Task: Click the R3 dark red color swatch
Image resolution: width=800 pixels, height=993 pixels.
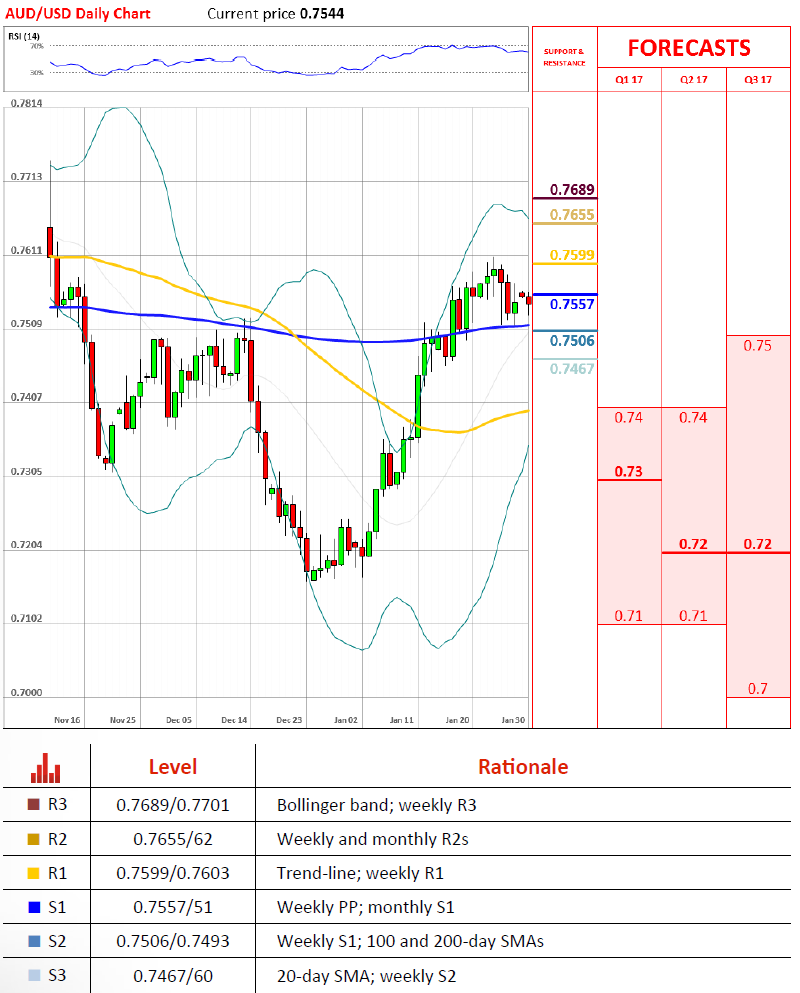Action: (34, 804)
